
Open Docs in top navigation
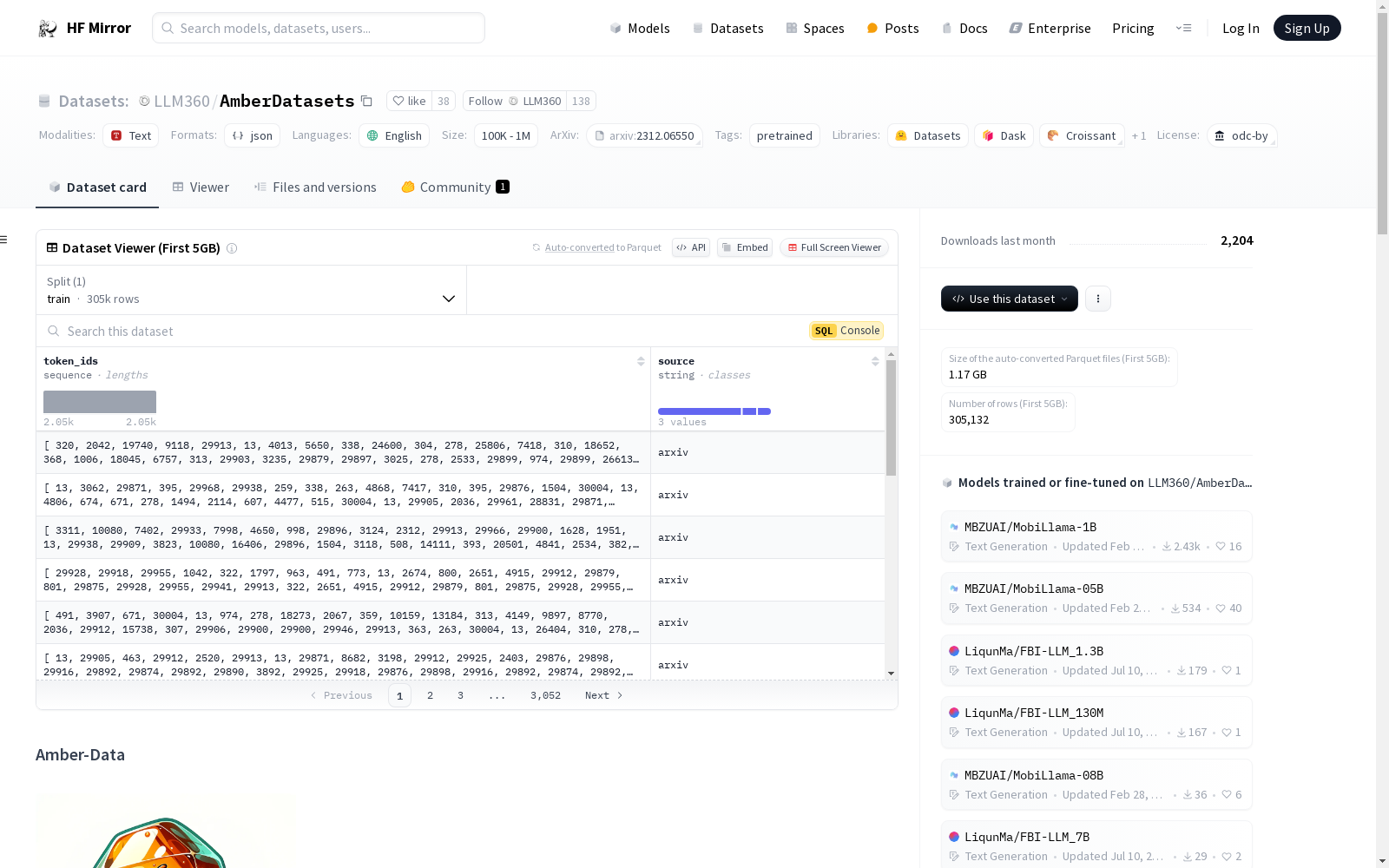(x=964, y=28)
